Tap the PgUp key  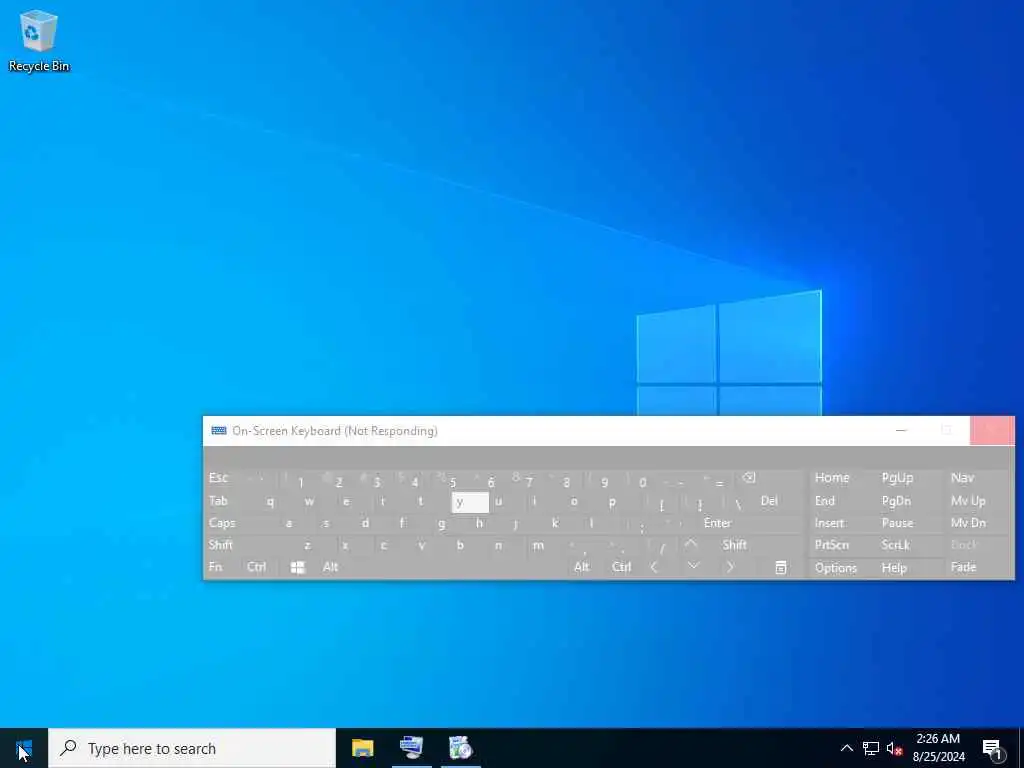[897, 477]
